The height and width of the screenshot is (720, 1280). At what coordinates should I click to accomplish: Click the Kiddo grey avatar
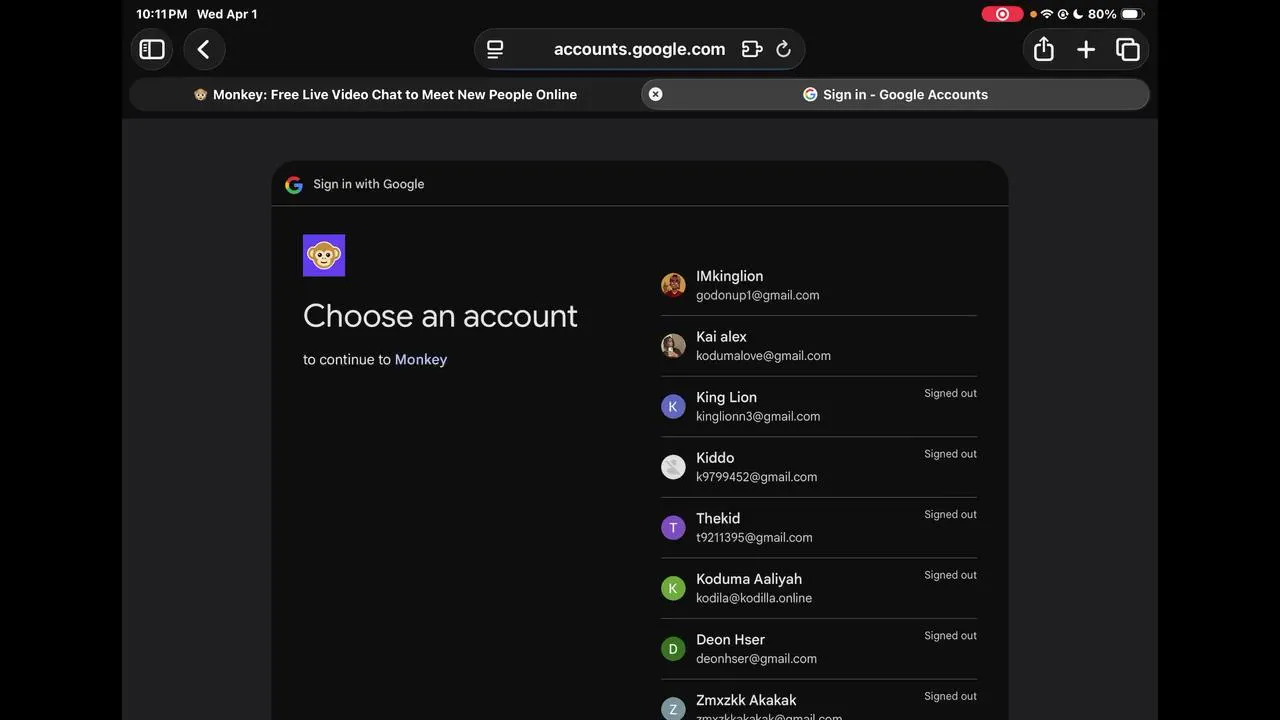673,467
